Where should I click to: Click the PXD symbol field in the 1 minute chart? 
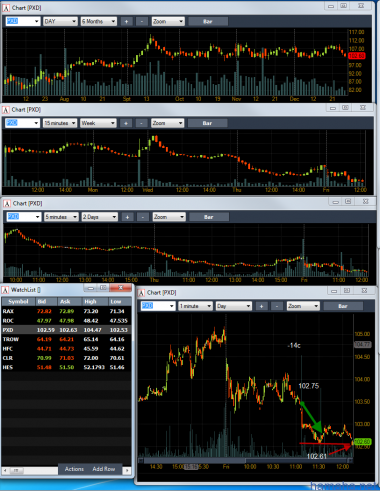(158, 306)
